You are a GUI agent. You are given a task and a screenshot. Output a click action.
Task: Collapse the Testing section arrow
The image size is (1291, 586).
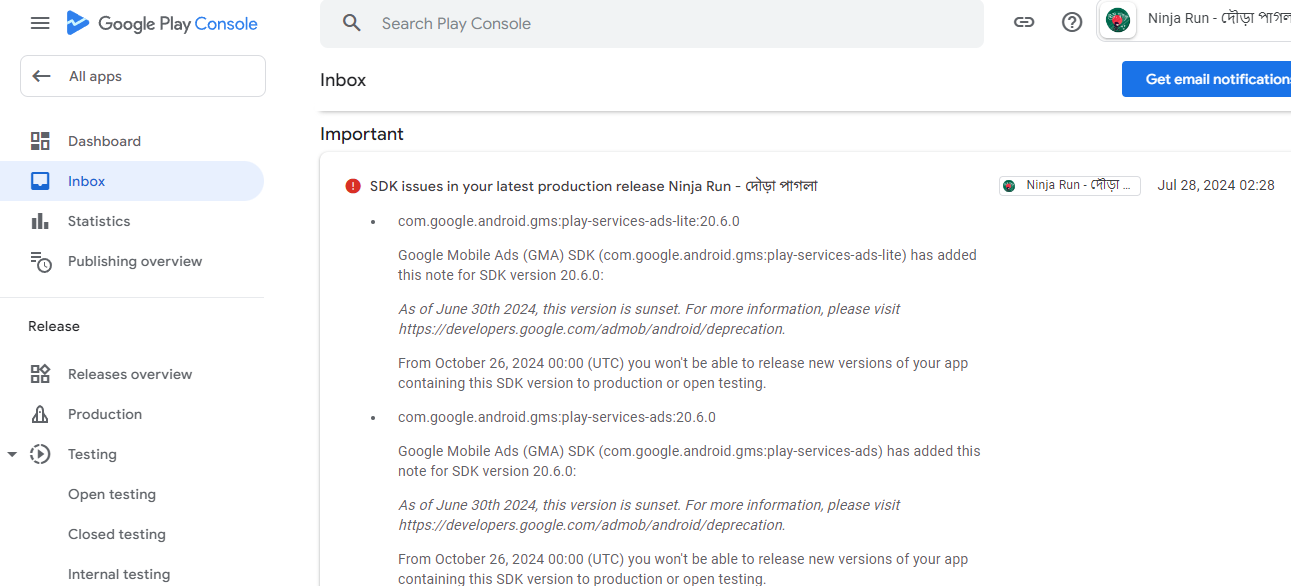click(12, 454)
